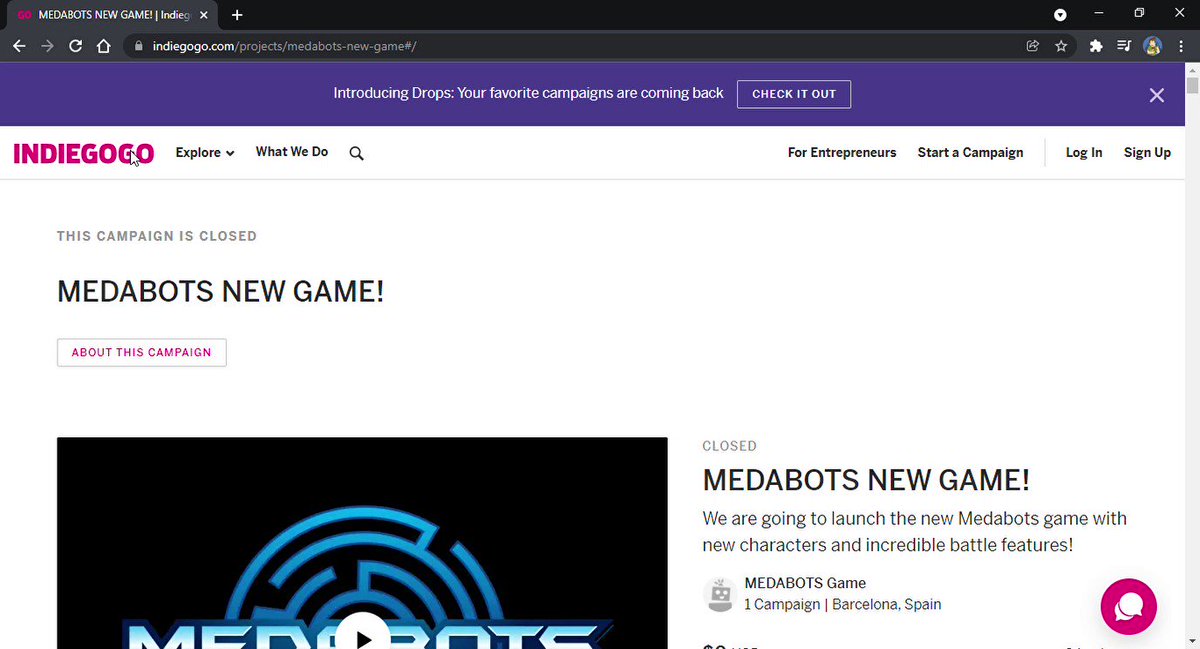Image resolution: width=1200 pixels, height=649 pixels.
Task: Close the MEDABOTS NEW GAME tab
Action: coord(204,15)
